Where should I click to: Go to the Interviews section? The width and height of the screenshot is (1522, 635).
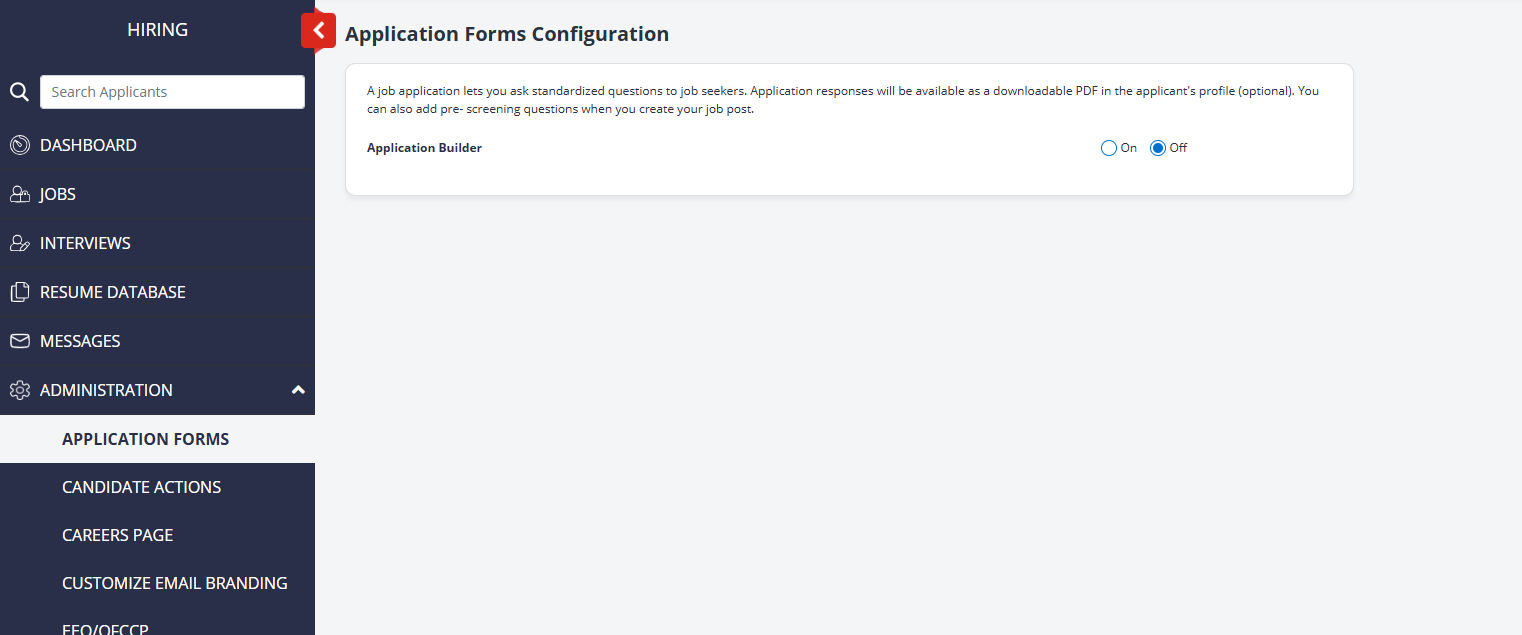tap(85, 243)
